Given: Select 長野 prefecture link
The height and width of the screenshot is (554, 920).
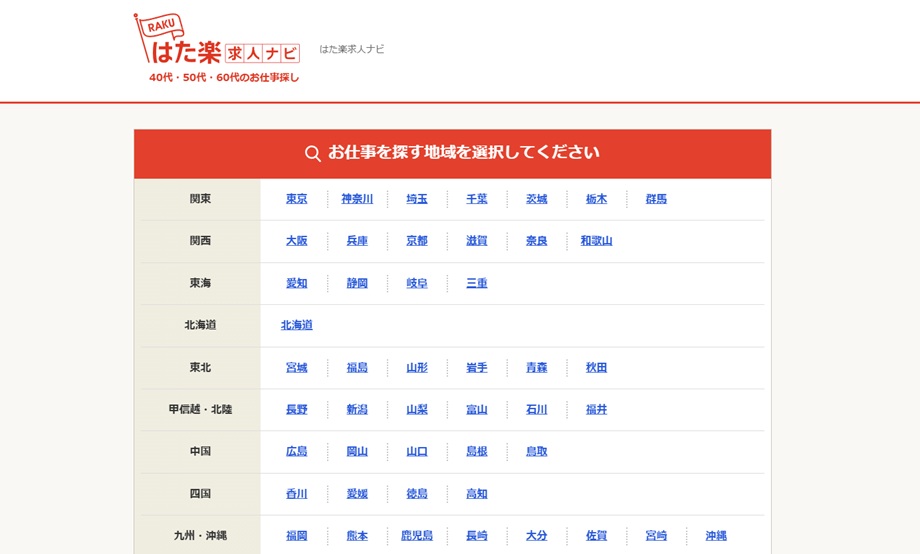Looking at the screenshot, I should point(297,410).
